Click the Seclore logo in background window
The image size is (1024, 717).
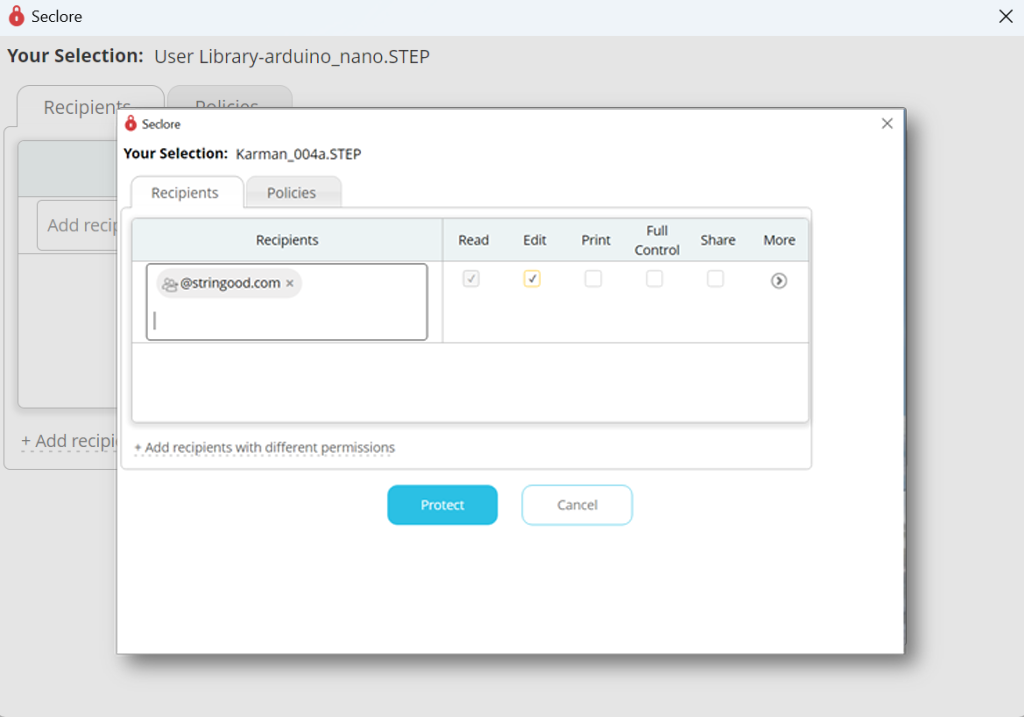coord(16,16)
